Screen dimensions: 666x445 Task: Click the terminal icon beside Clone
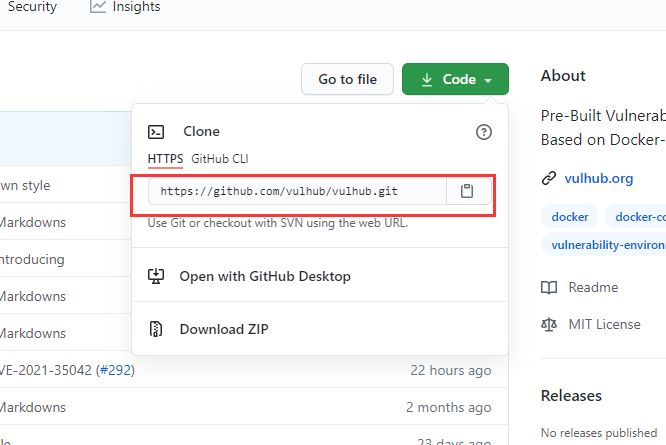156,132
